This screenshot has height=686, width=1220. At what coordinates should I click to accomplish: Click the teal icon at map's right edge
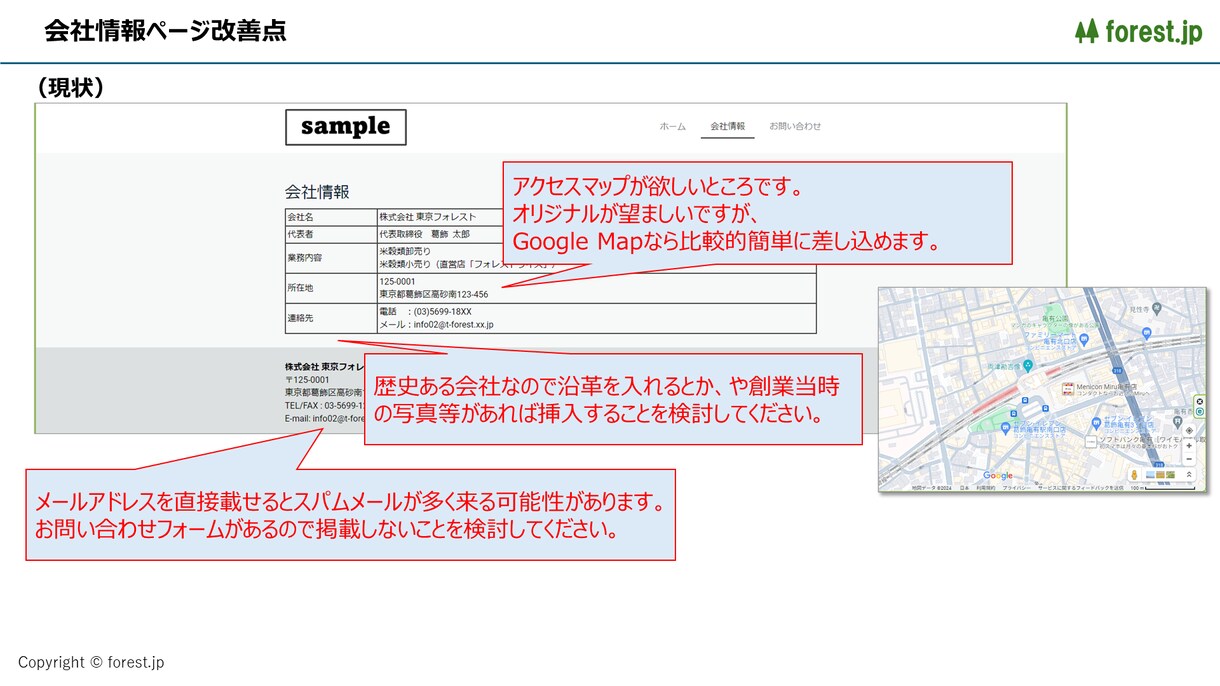point(1200,411)
